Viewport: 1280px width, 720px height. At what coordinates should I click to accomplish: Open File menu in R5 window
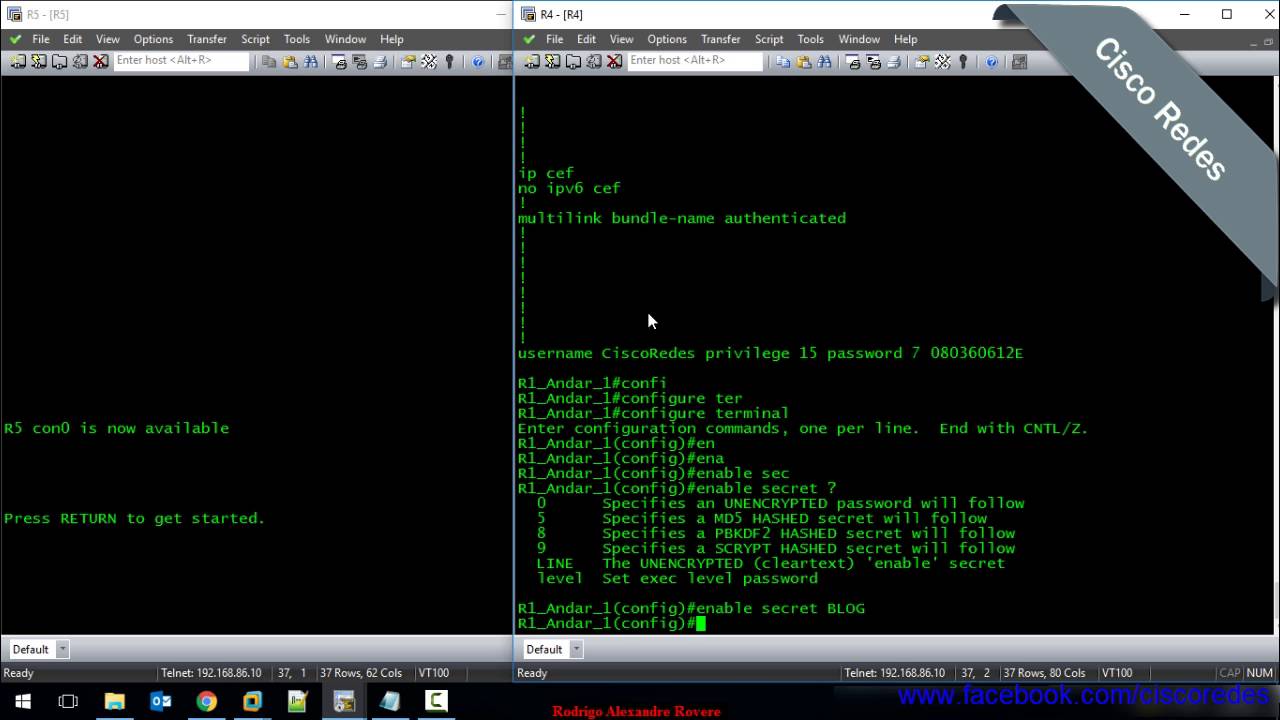click(x=41, y=39)
